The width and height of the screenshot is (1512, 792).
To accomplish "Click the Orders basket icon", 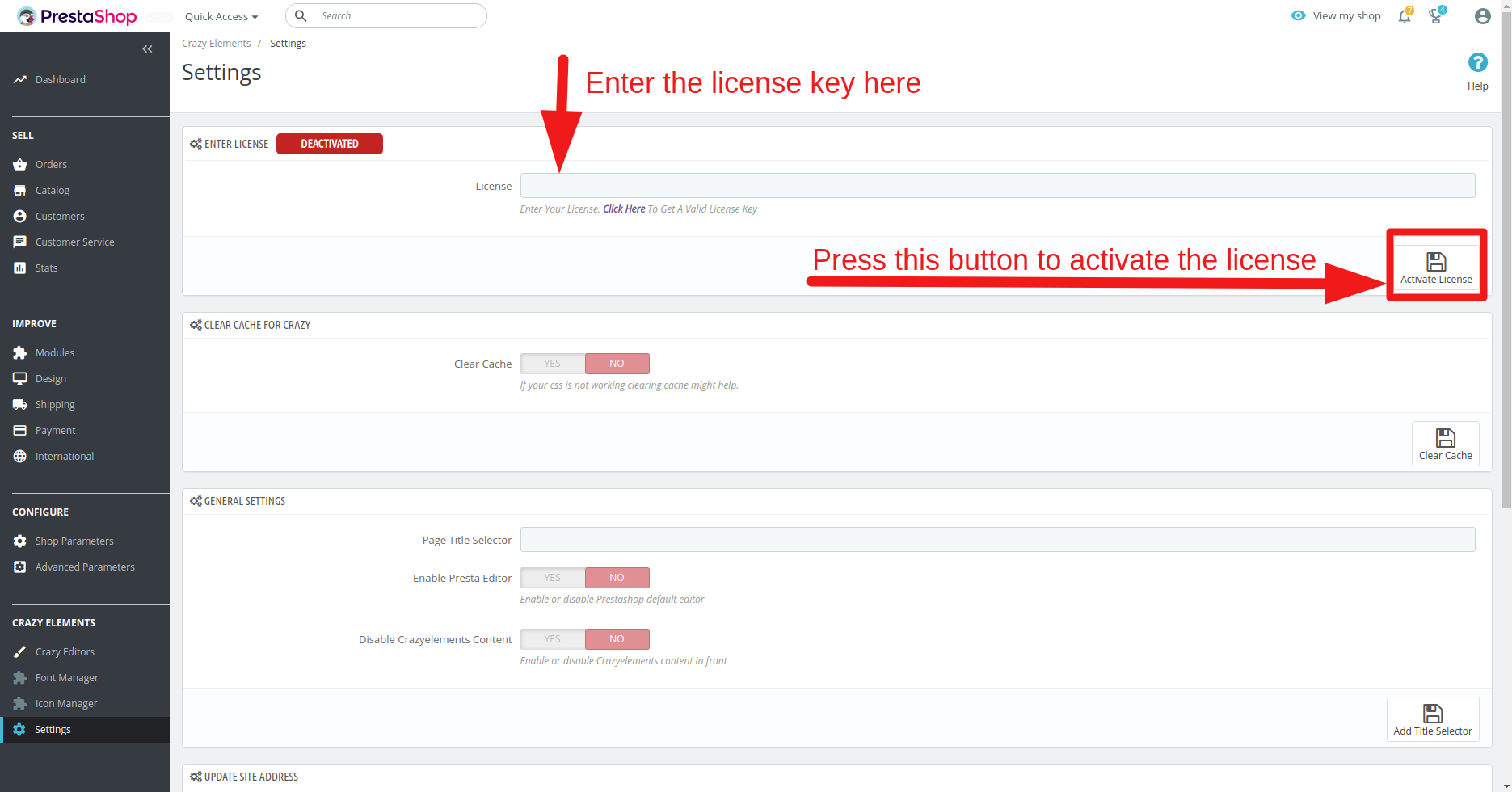I will (20, 164).
